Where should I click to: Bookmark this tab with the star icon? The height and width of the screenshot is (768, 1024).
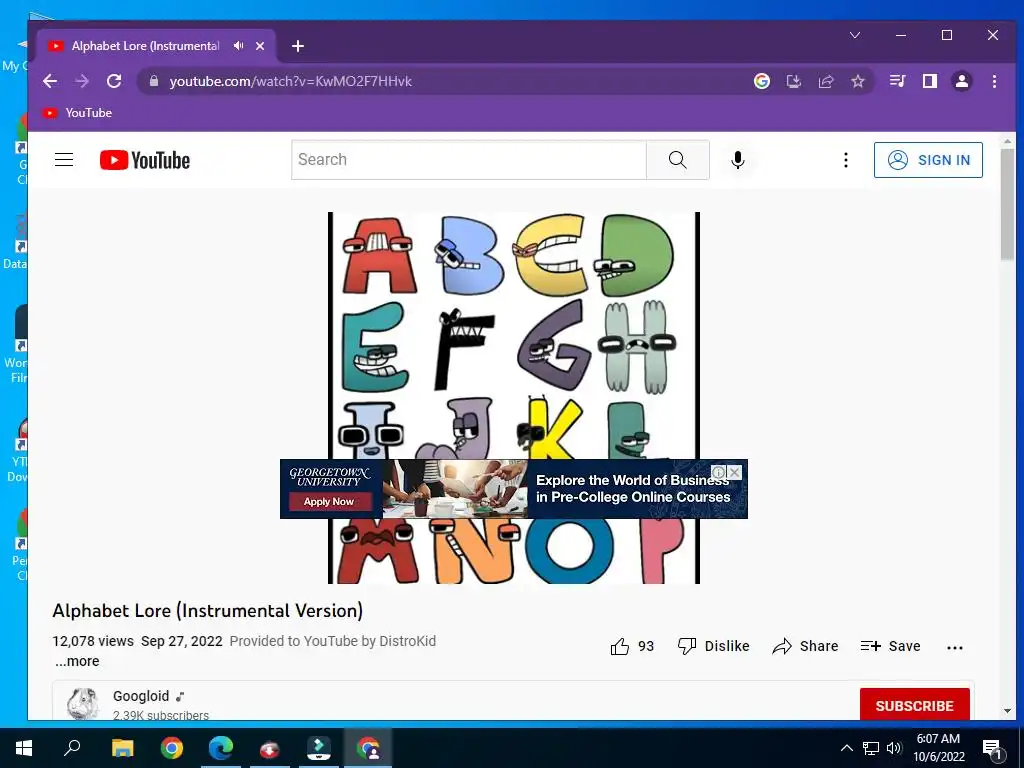pyautogui.click(x=857, y=81)
